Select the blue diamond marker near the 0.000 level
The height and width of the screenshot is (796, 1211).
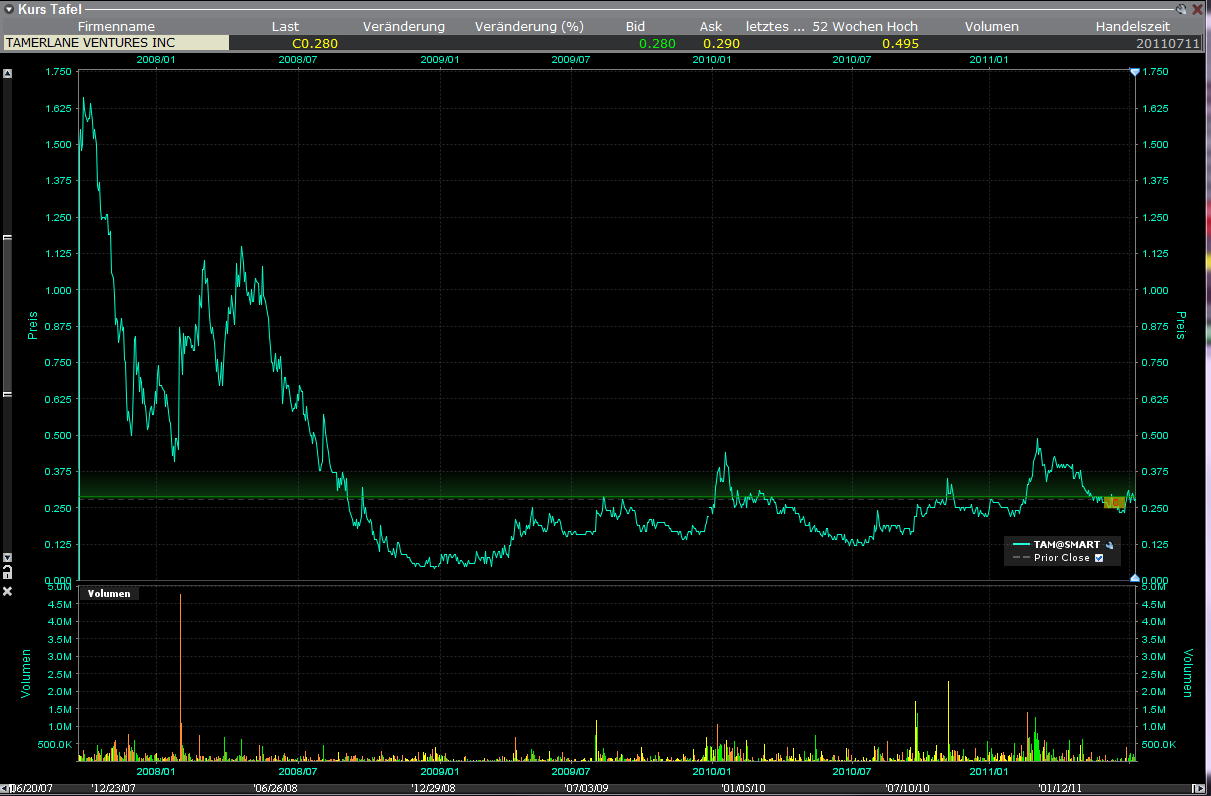pyautogui.click(x=1134, y=577)
